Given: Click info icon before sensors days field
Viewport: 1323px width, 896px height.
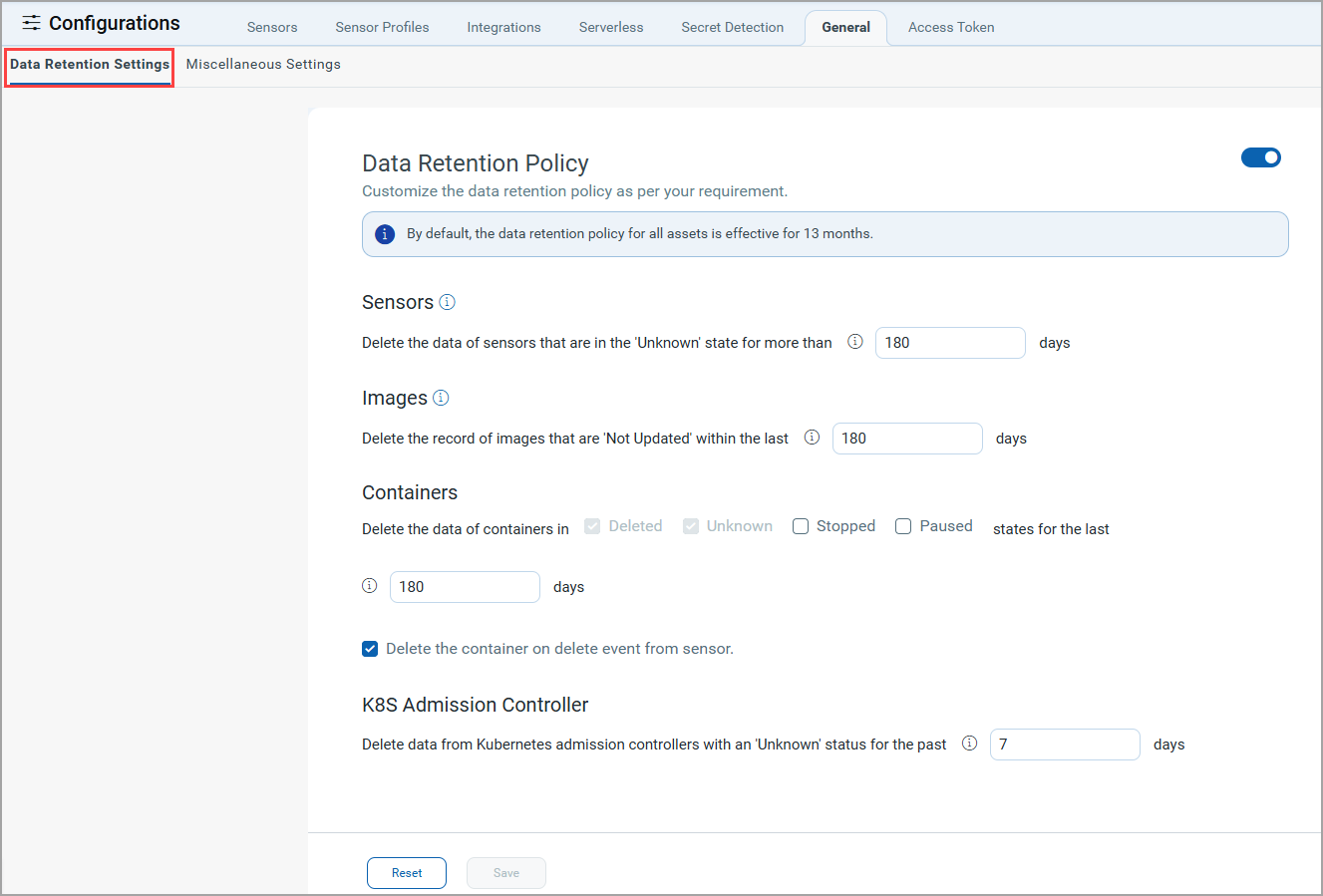Looking at the screenshot, I should tap(854, 342).
